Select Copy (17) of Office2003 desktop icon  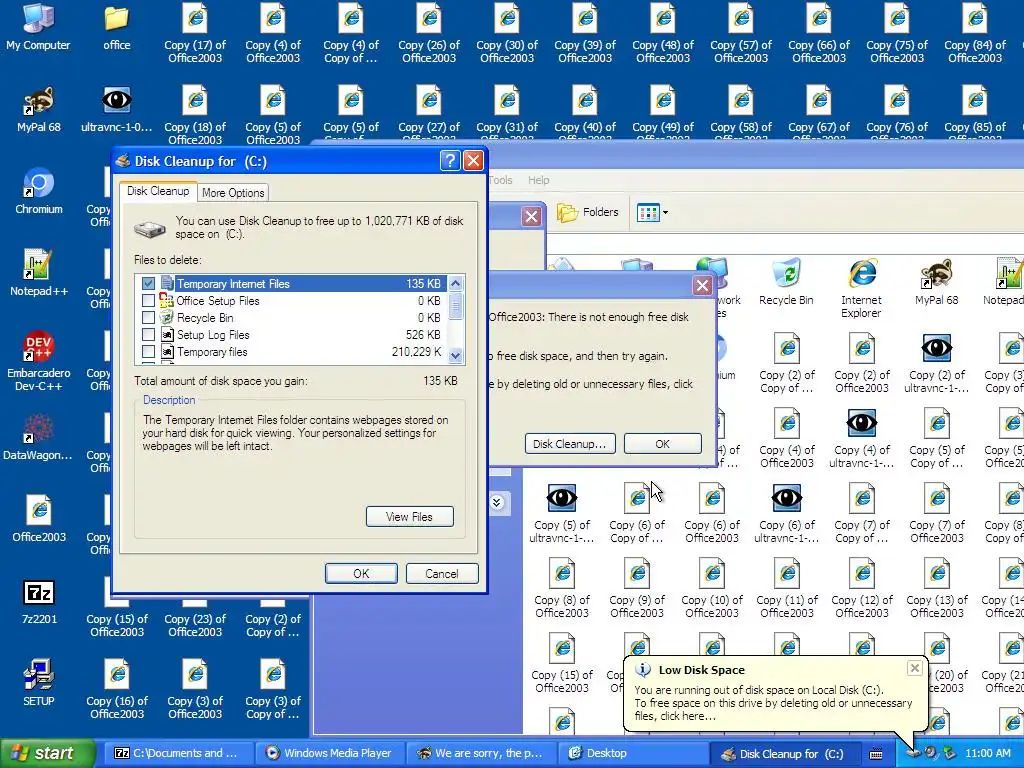click(x=195, y=34)
